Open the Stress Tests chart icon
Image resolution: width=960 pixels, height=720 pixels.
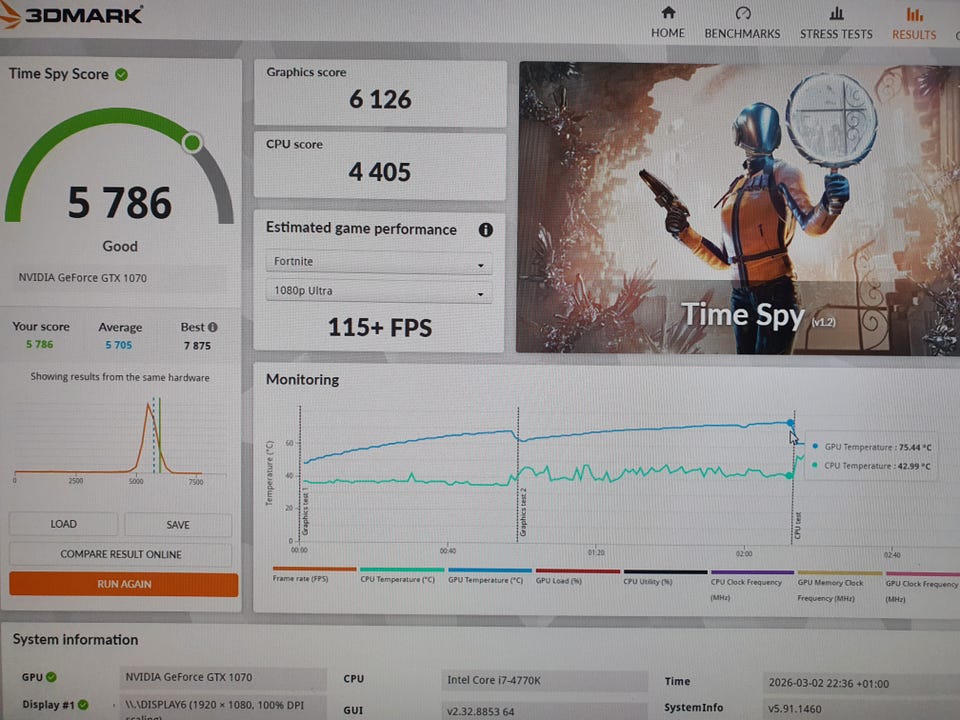(836, 13)
